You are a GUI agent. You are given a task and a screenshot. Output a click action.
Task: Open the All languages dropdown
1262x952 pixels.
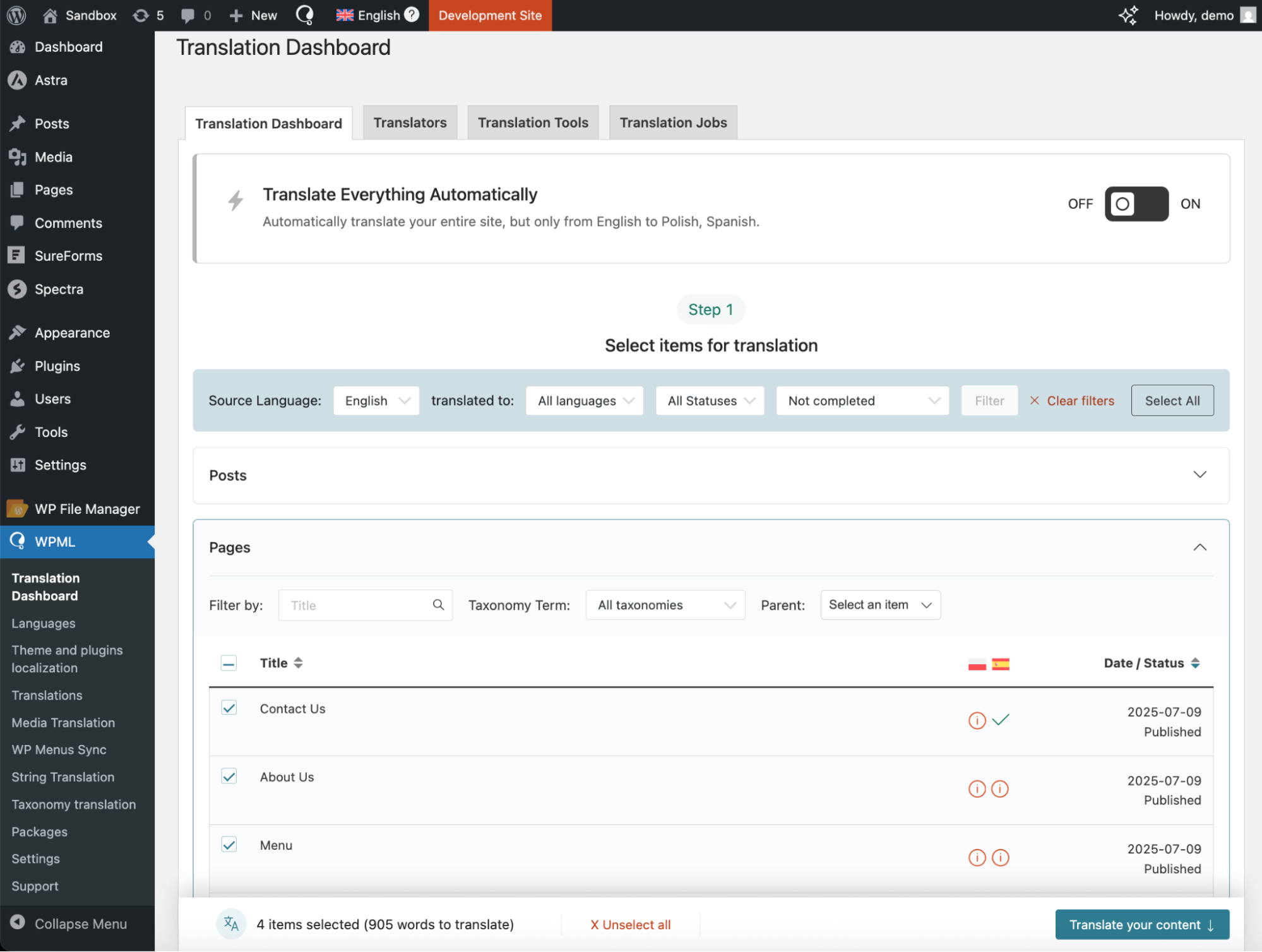585,401
